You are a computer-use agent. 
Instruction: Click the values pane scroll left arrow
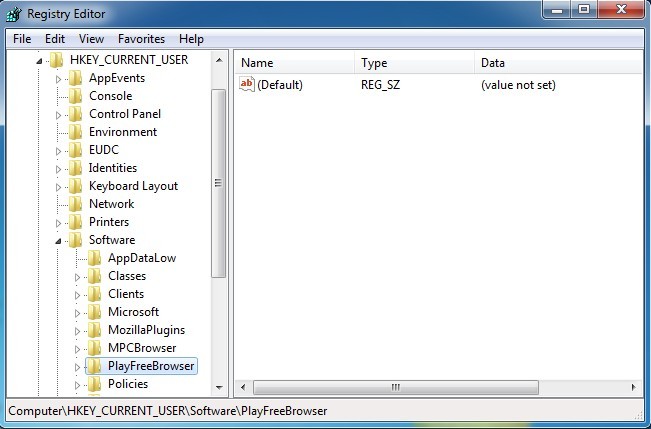pyautogui.click(x=243, y=387)
